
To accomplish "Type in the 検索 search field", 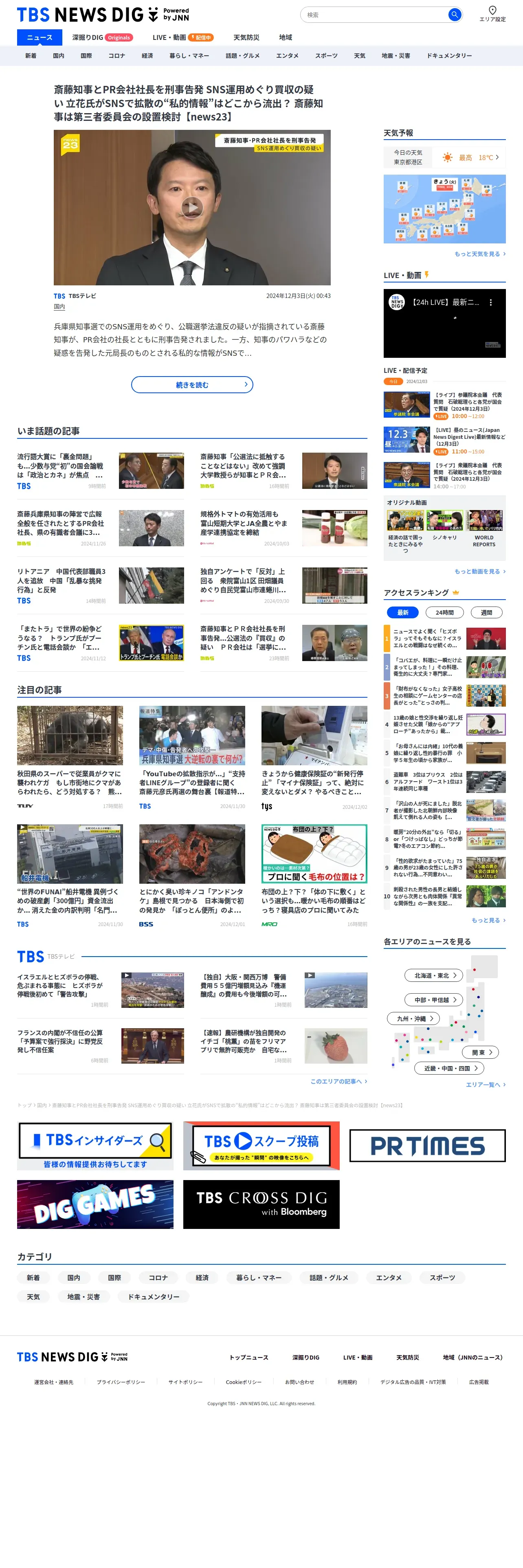I will pos(374,15).
